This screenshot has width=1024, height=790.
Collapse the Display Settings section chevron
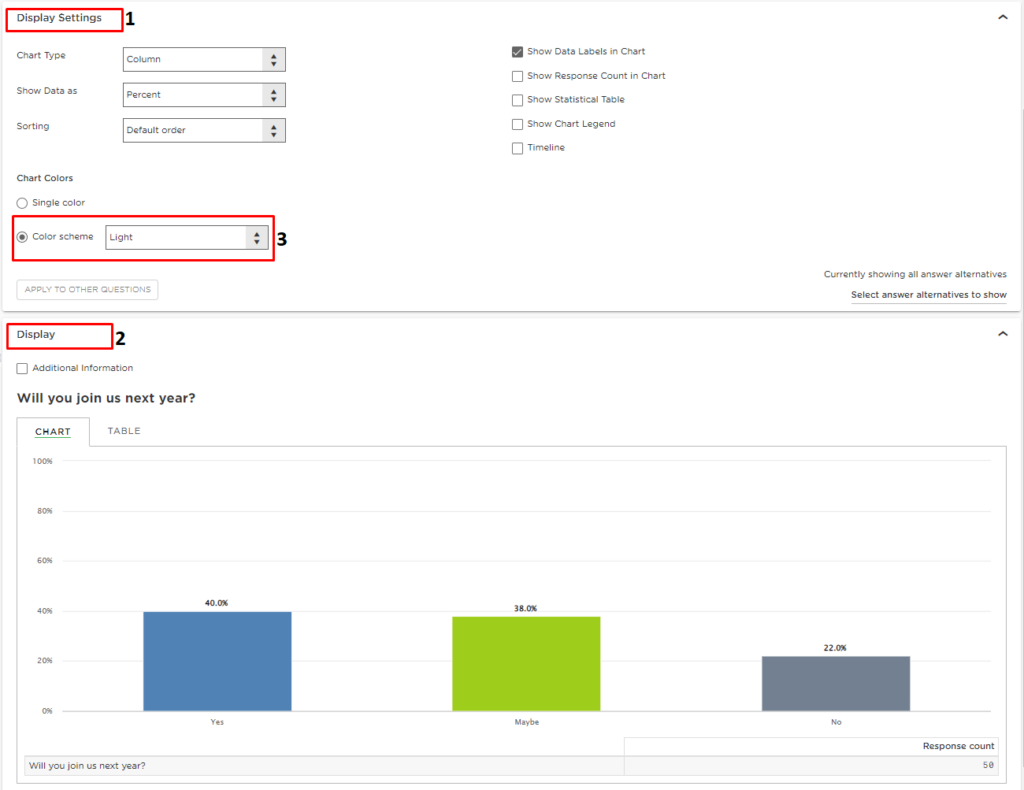pyautogui.click(x=1003, y=16)
